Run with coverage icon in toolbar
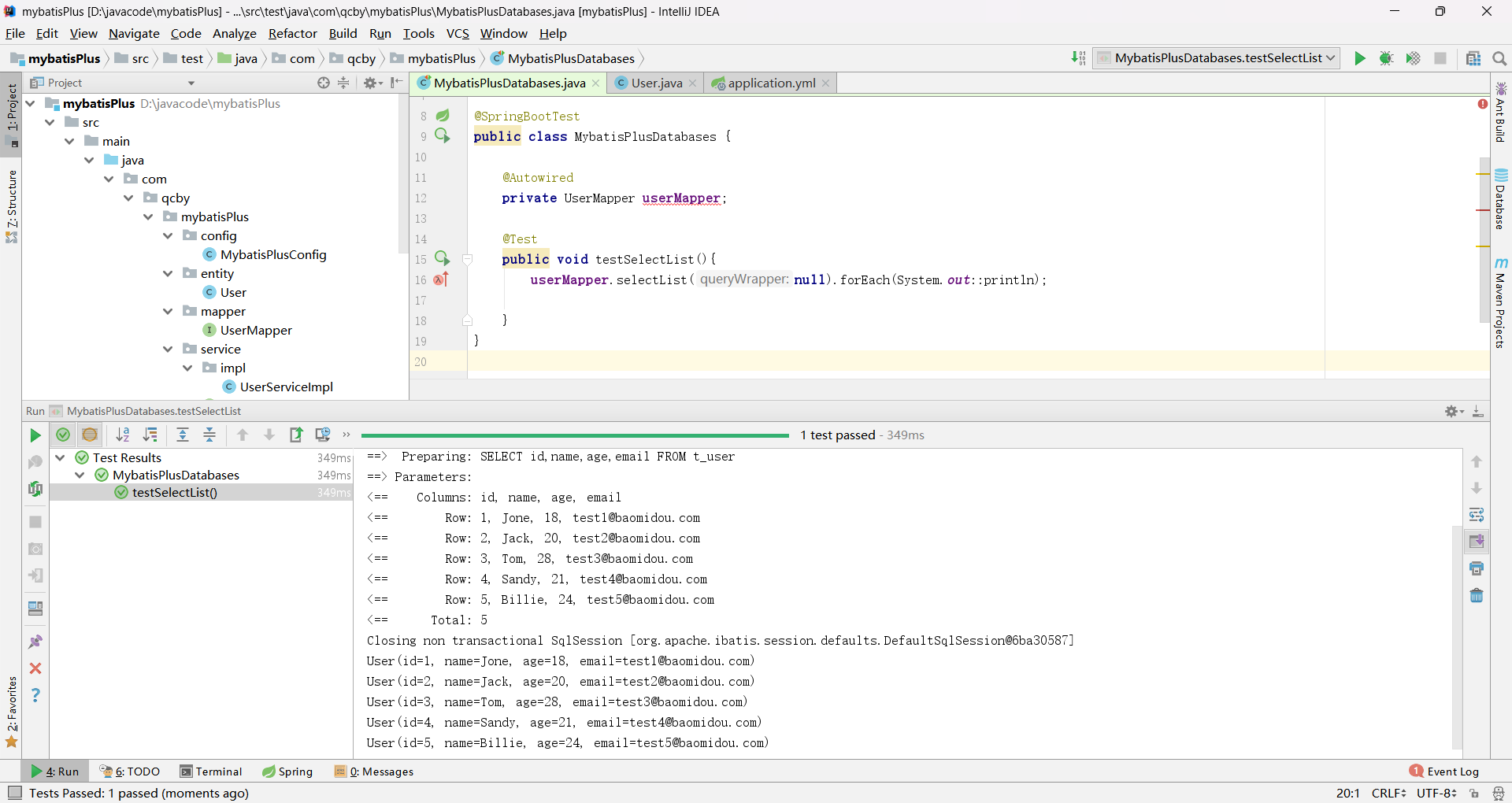Image resolution: width=1512 pixels, height=803 pixels. pyautogui.click(x=1414, y=58)
